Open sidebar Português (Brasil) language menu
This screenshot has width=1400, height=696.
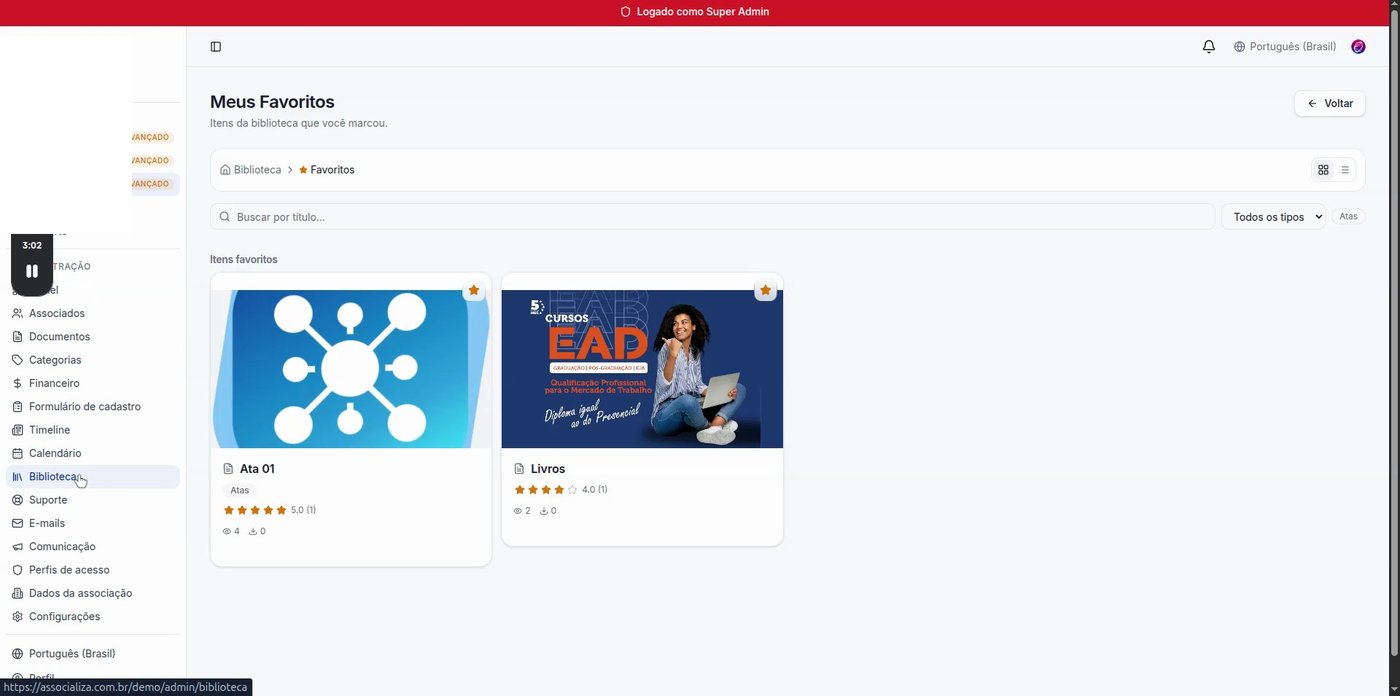coord(72,654)
